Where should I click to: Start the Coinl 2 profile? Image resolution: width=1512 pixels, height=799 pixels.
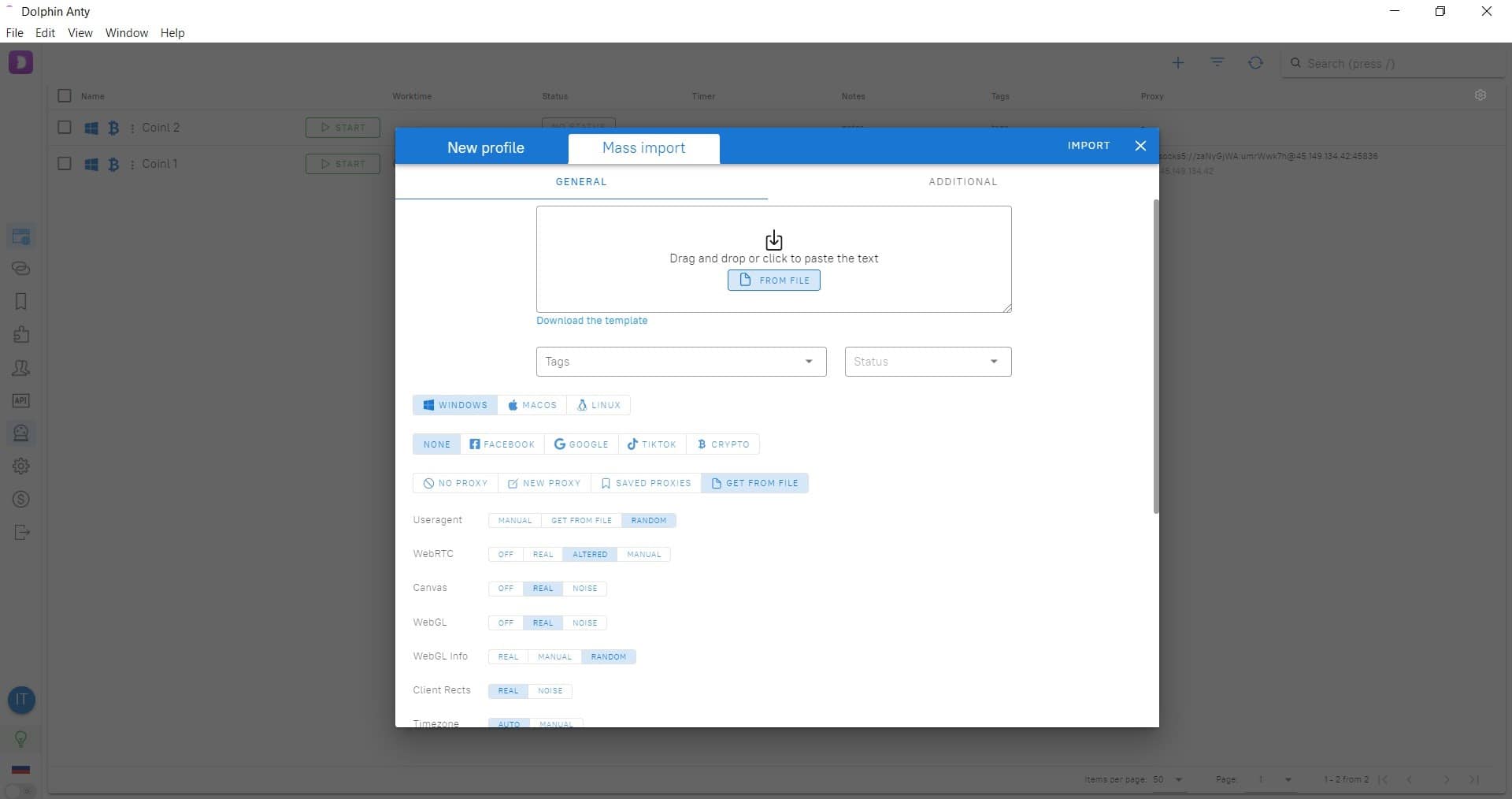(x=343, y=128)
